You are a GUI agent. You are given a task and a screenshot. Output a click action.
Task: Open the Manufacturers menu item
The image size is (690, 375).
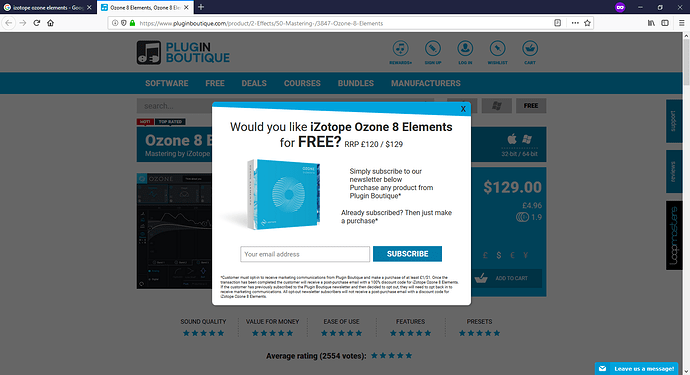[x=426, y=83]
